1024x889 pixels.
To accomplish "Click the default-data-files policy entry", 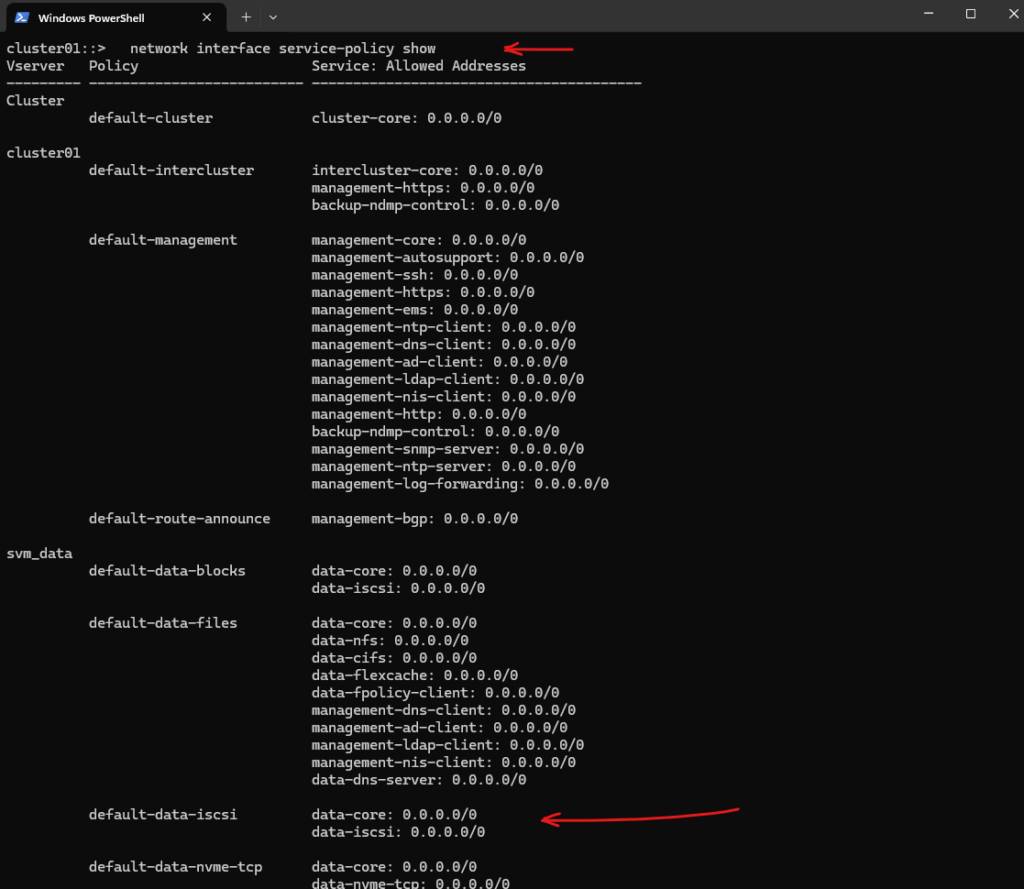I will (163, 623).
